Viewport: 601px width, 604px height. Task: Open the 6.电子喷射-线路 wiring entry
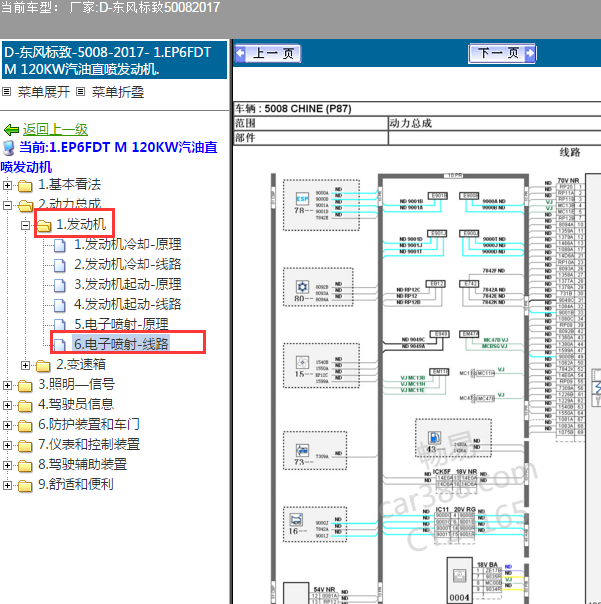point(121,344)
